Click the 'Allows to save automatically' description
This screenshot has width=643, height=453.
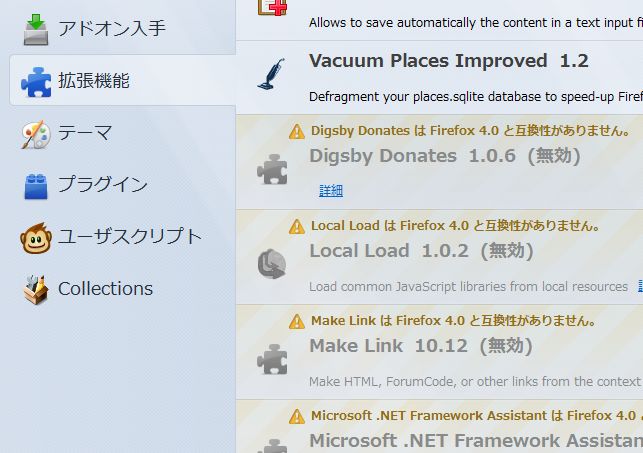pyautogui.click(x=476, y=23)
